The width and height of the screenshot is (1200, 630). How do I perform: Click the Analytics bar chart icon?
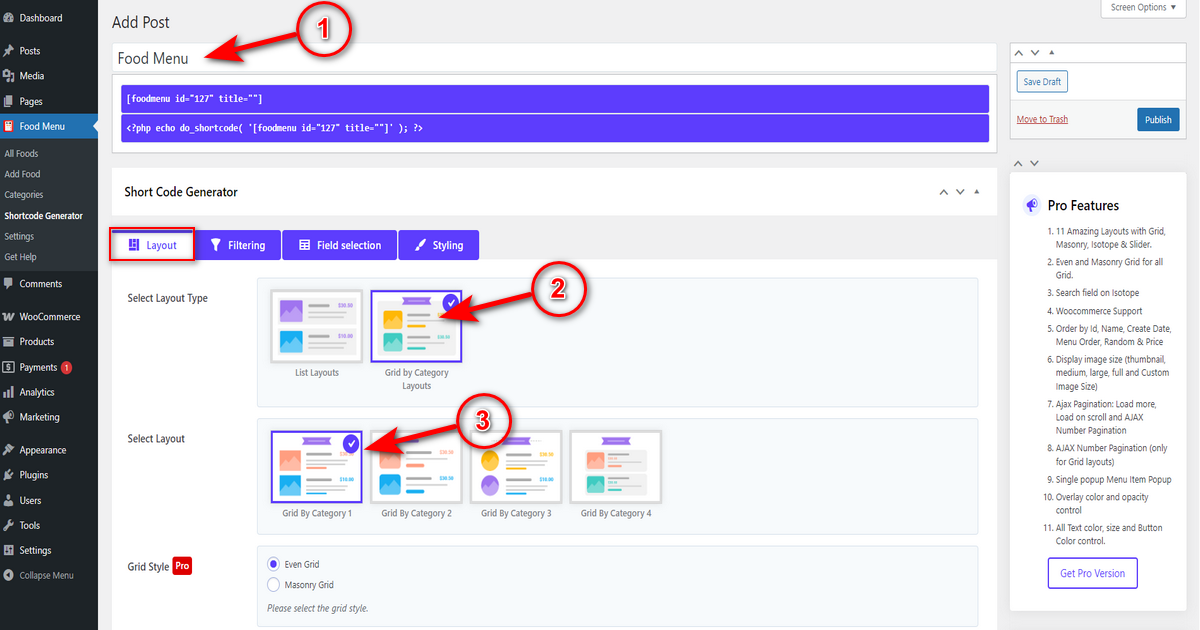pos(9,392)
